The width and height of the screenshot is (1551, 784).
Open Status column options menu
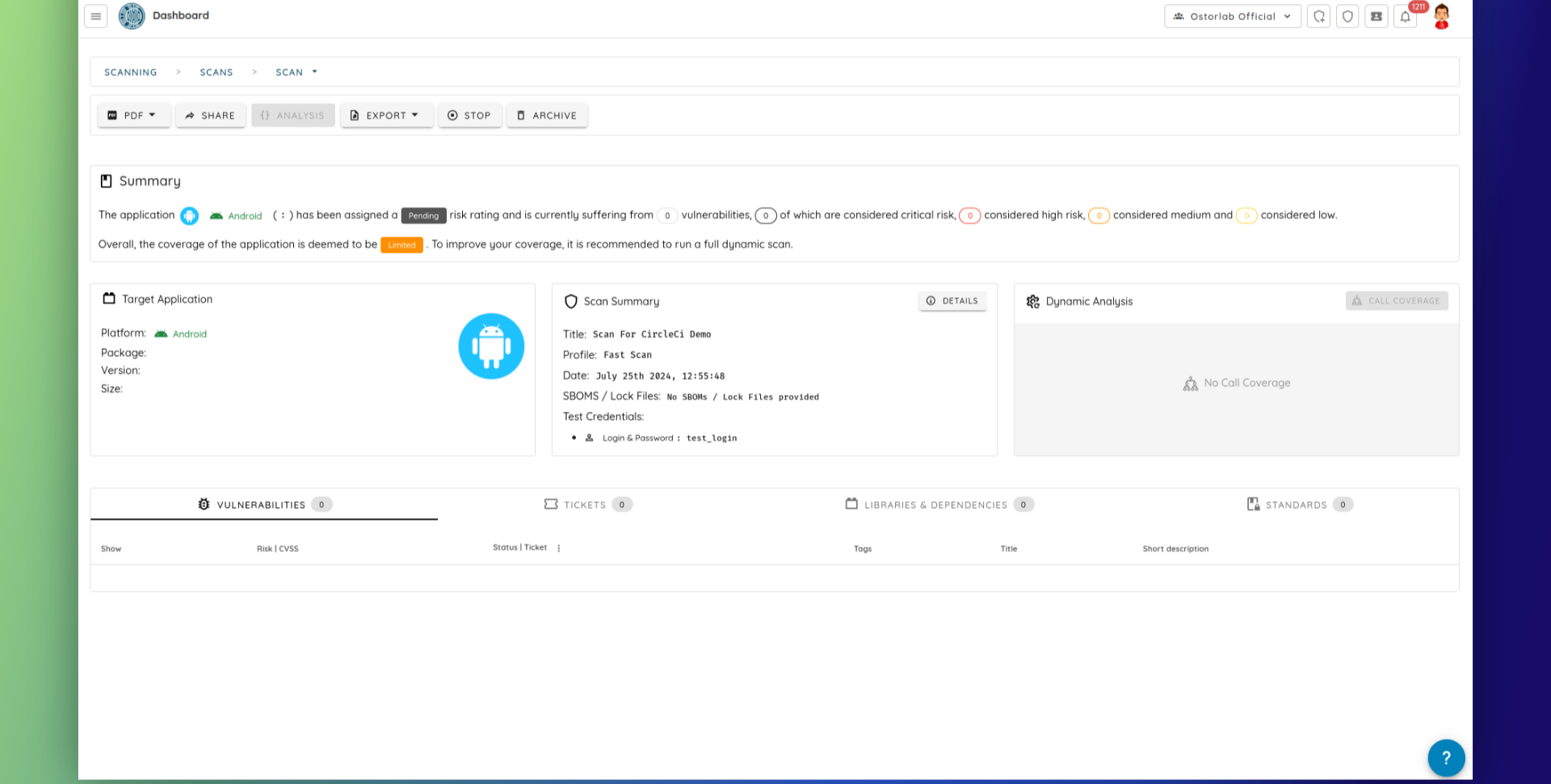click(x=558, y=548)
